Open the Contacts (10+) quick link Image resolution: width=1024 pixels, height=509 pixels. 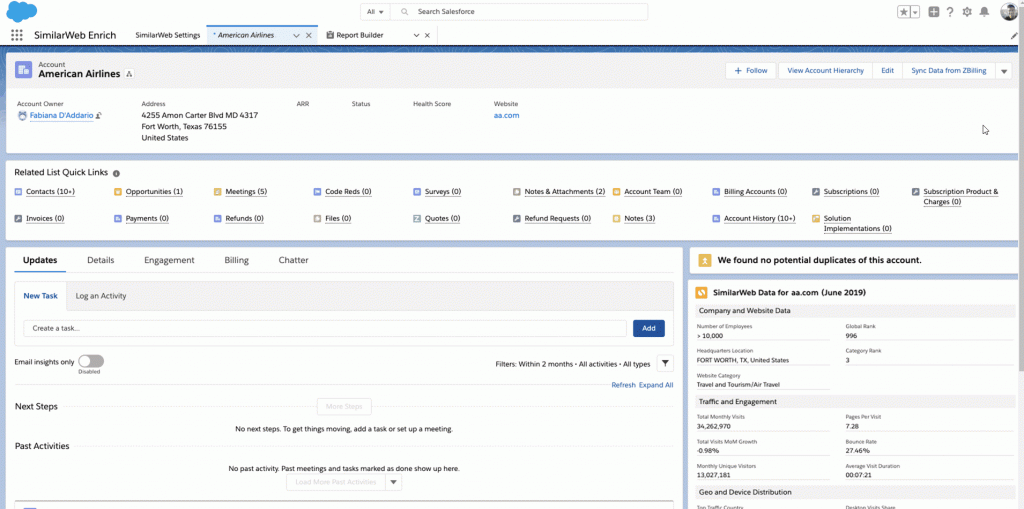pos(50,191)
